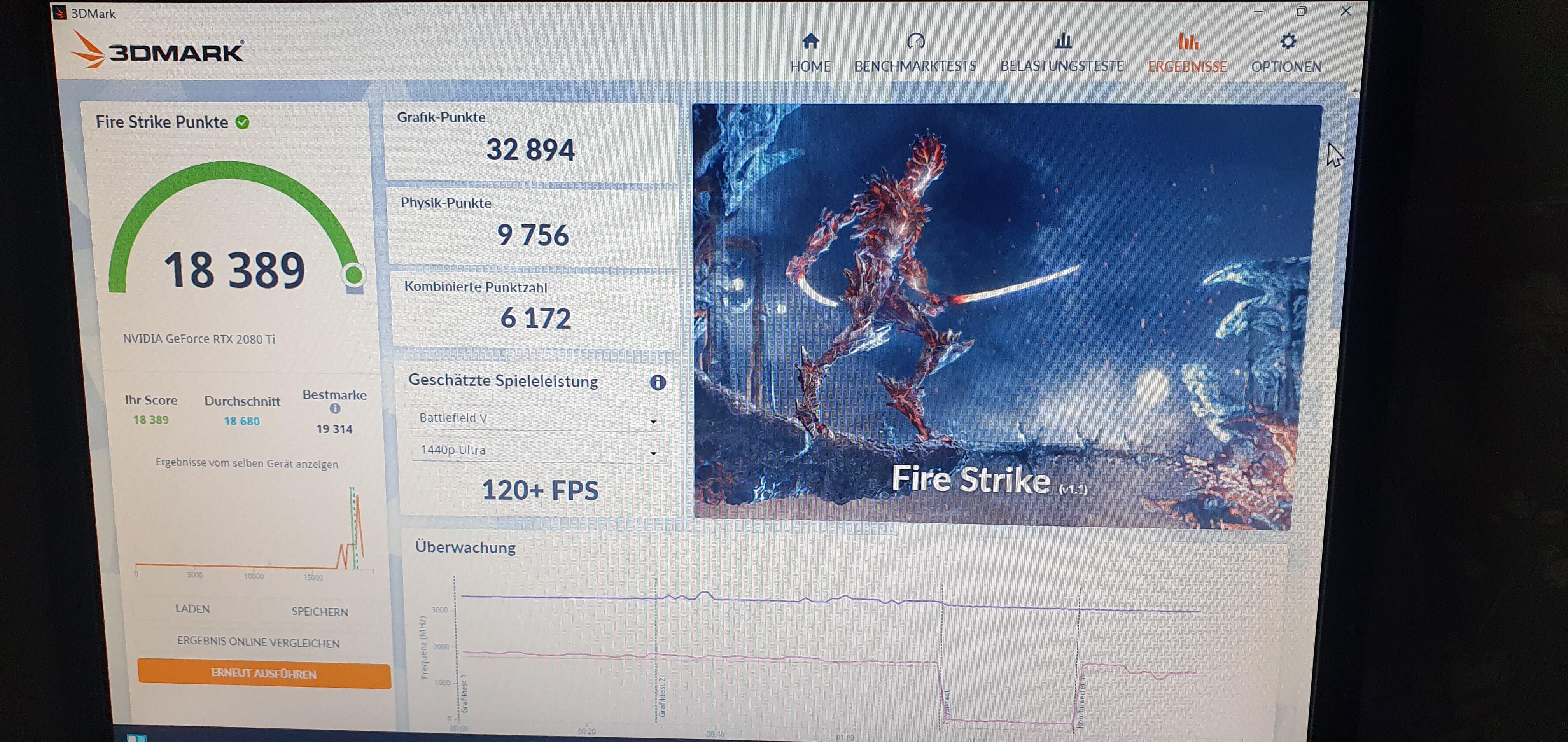Screen dimensions: 1568x742
Task: Open the BELASTUNGSTESTE tab
Action: (1062, 53)
